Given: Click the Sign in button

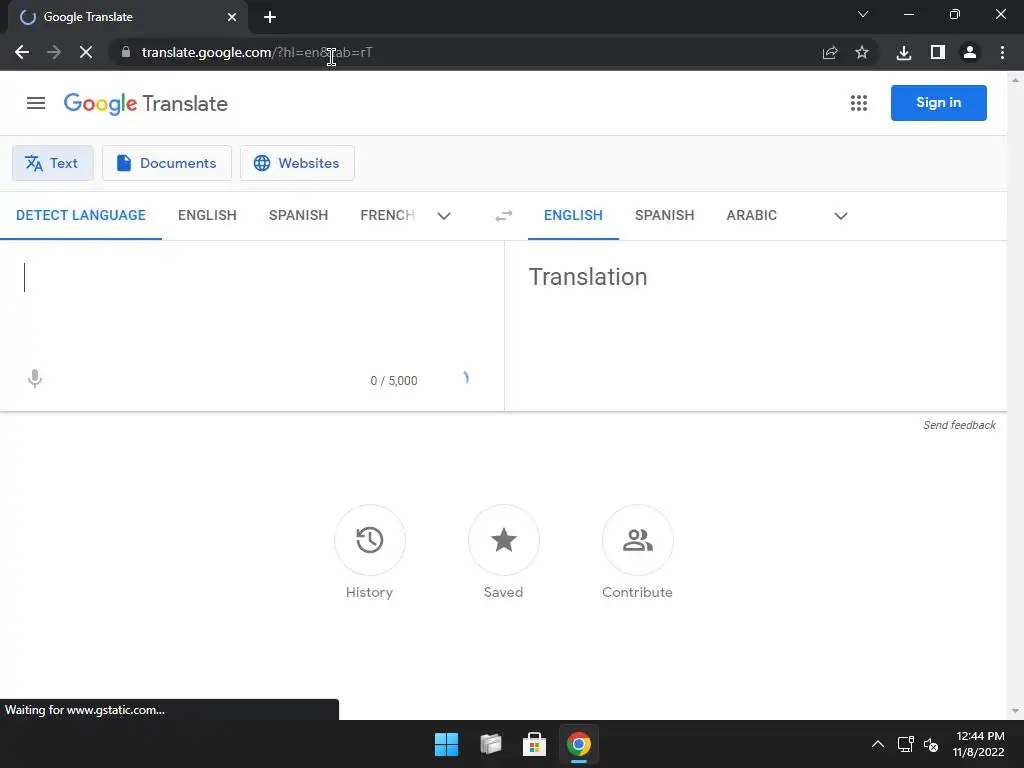Looking at the screenshot, I should (938, 103).
